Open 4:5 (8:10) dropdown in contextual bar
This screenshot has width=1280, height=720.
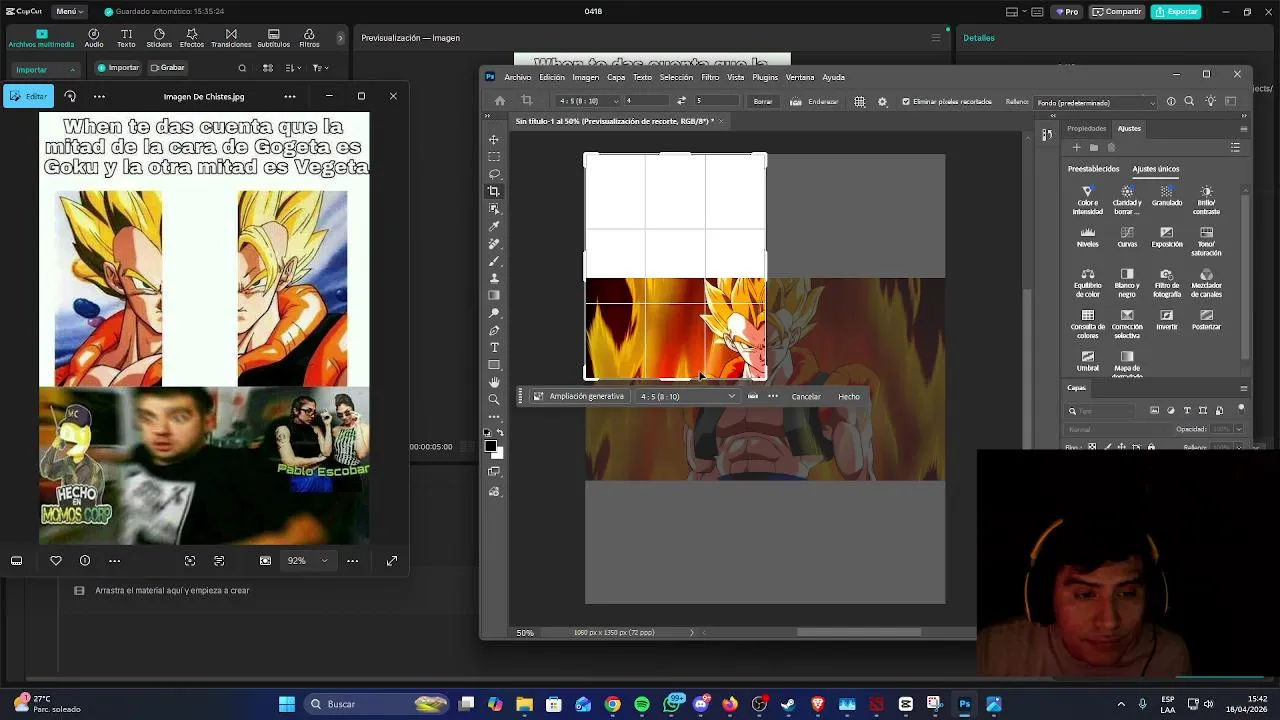tap(688, 397)
